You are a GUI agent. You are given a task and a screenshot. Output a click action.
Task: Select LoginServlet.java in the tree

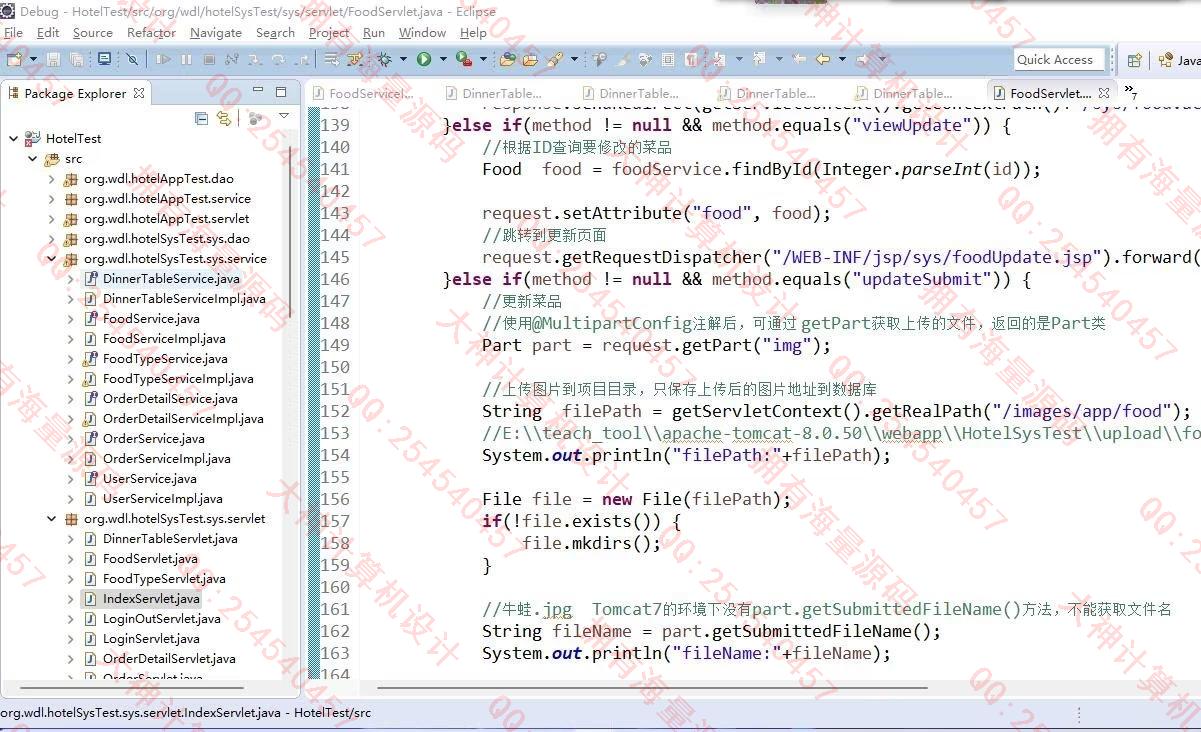151,638
